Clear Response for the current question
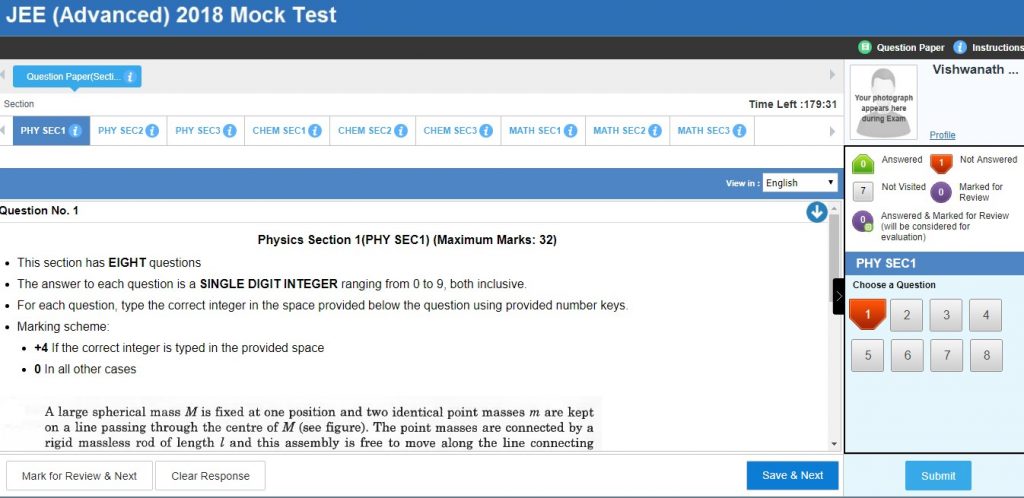1024x498 pixels. coord(210,476)
